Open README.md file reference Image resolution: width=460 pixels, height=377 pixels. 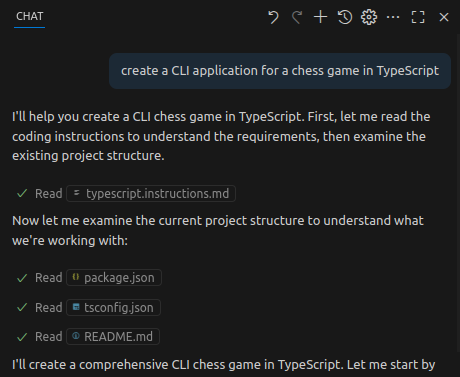(x=113, y=337)
